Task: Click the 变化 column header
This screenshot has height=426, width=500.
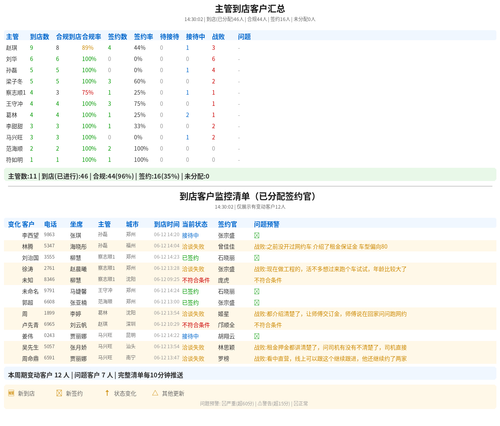Action: 14,224
